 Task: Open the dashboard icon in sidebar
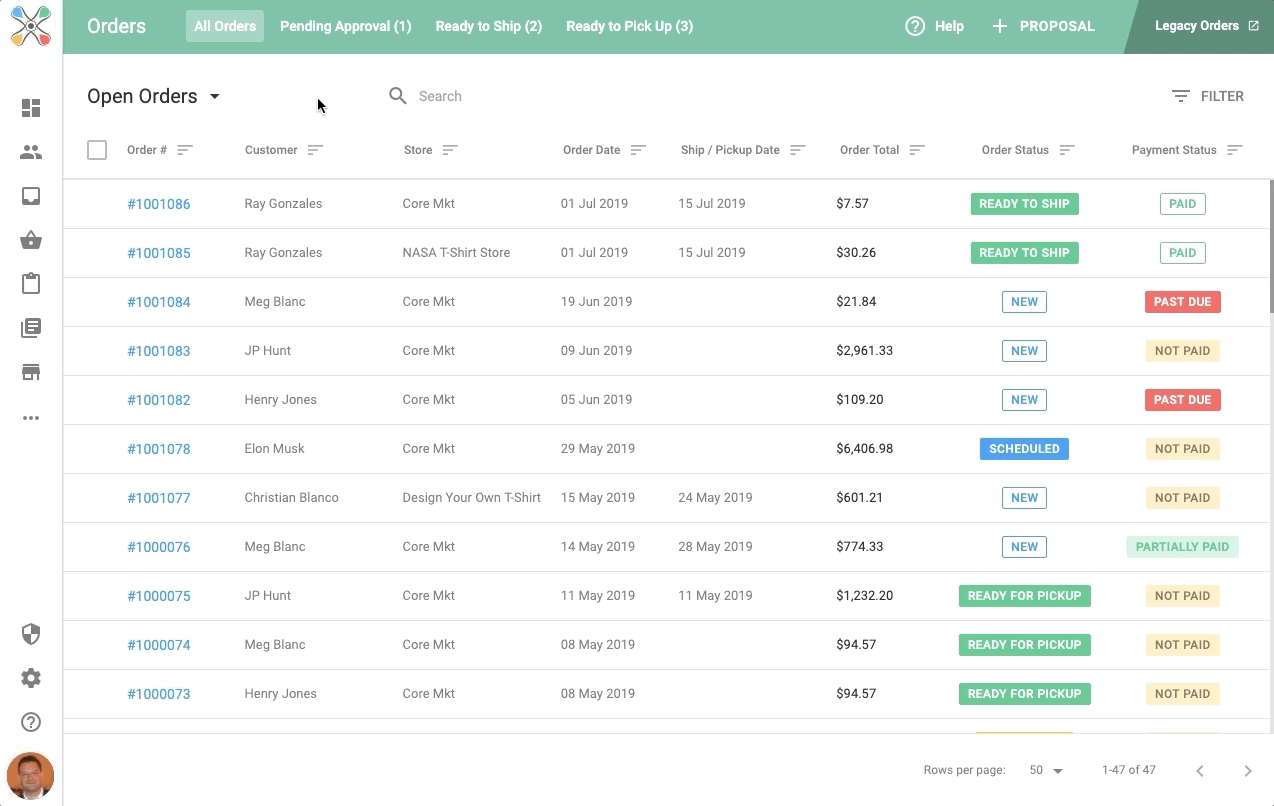[x=31, y=108]
